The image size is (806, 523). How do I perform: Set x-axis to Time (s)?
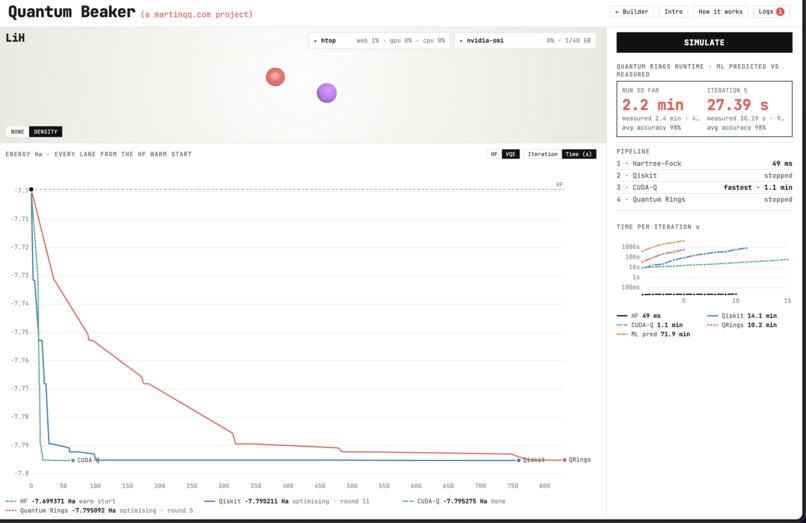579,154
